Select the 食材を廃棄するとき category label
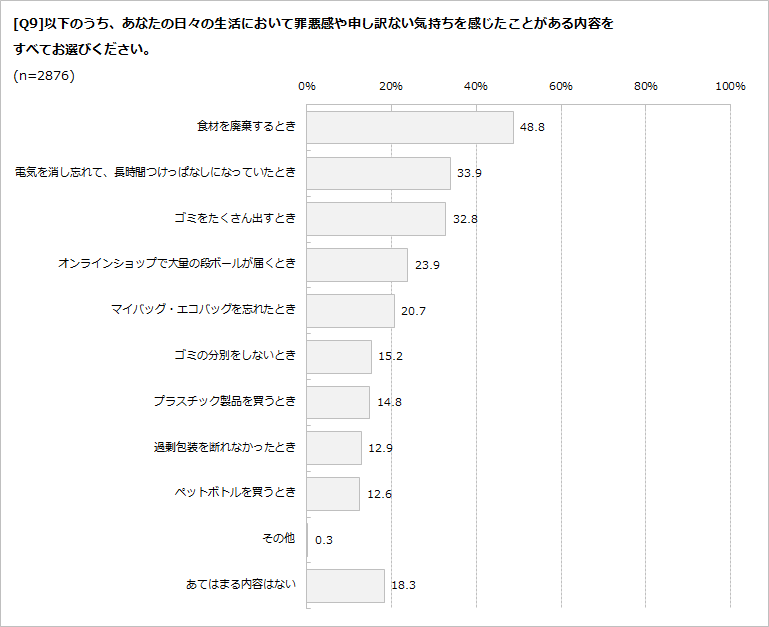 [x=246, y=127]
